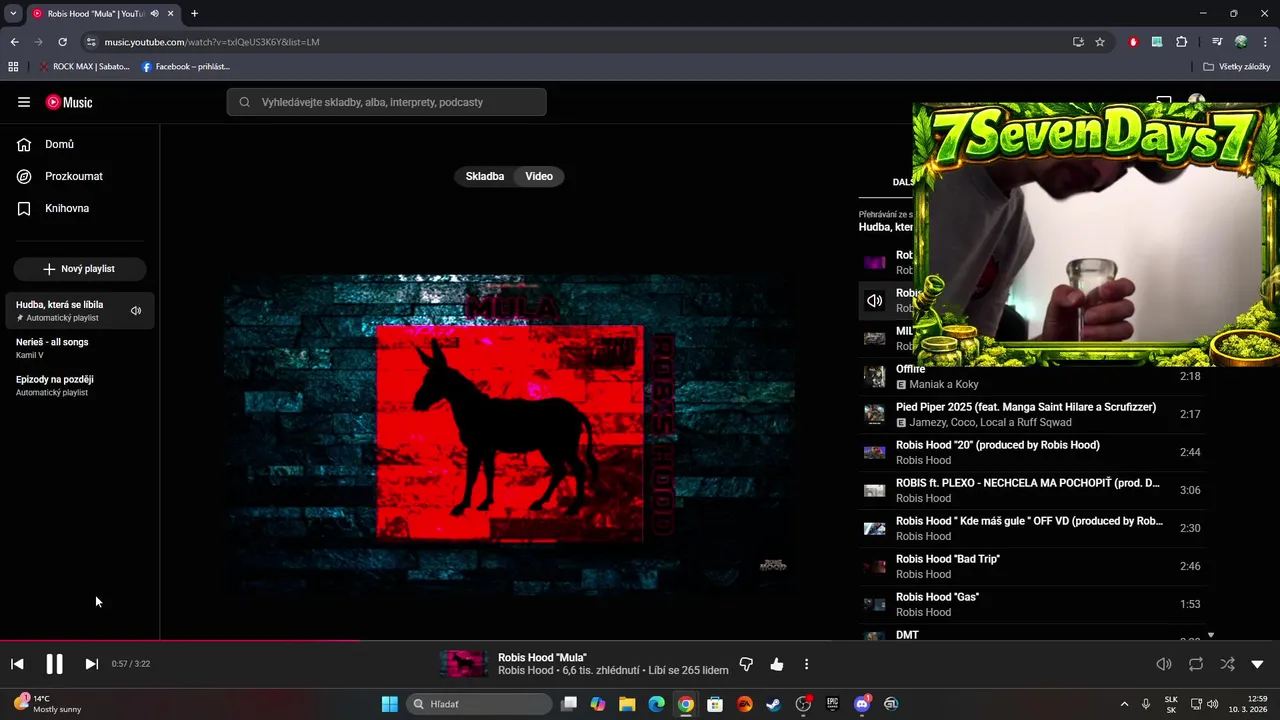1280x720 pixels.
Task: Switch to Skladba mode
Action: [485, 176]
